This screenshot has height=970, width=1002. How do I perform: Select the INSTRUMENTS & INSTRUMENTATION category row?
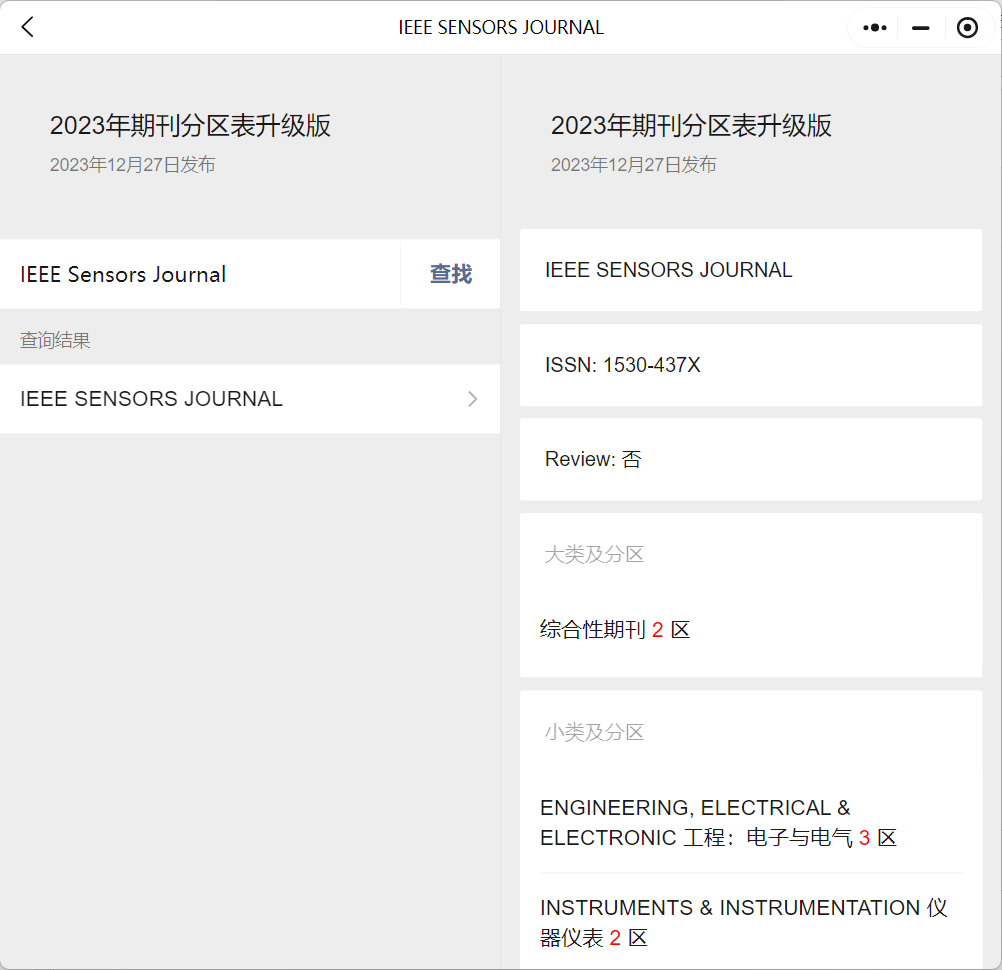pyautogui.click(x=743, y=922)
